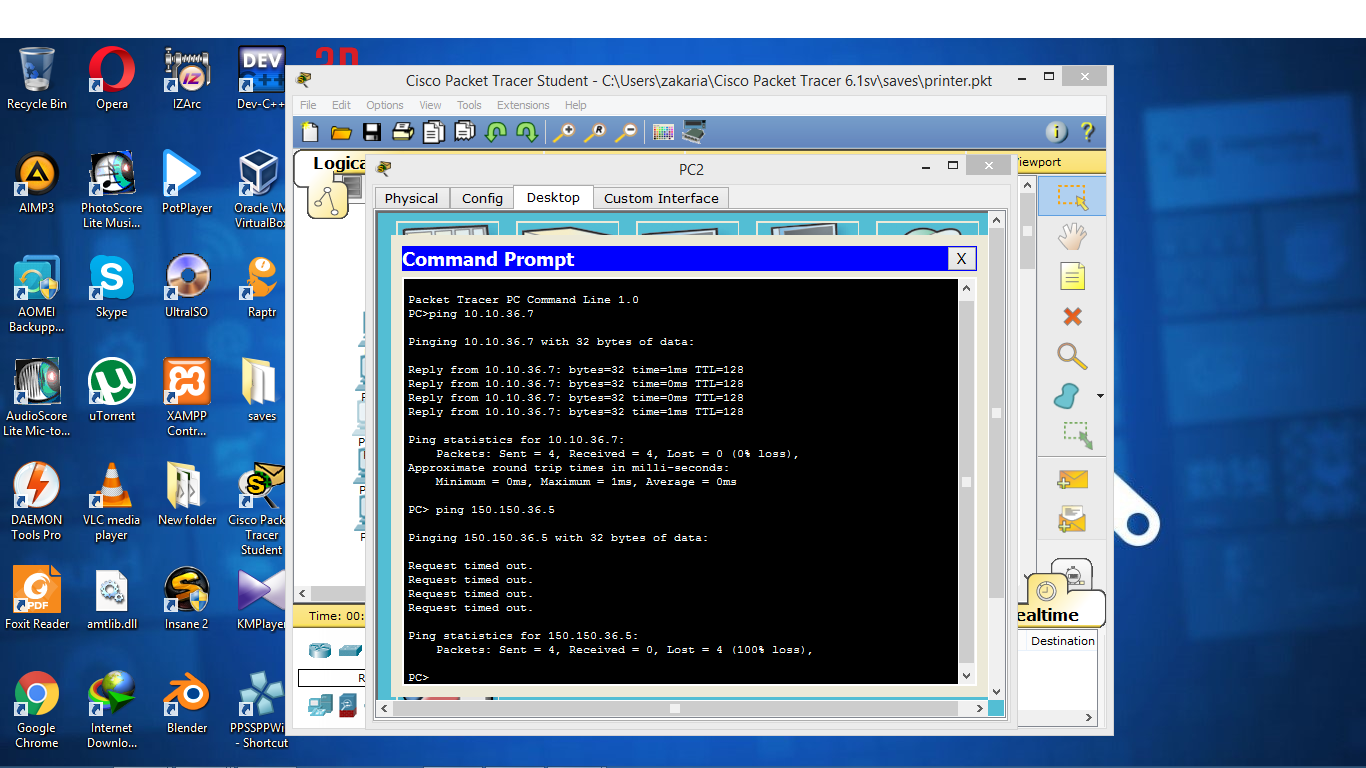Open the draw shape tool dropdown arrow
Viewport: 1366px width, 768px height.
click(1100, 395)
